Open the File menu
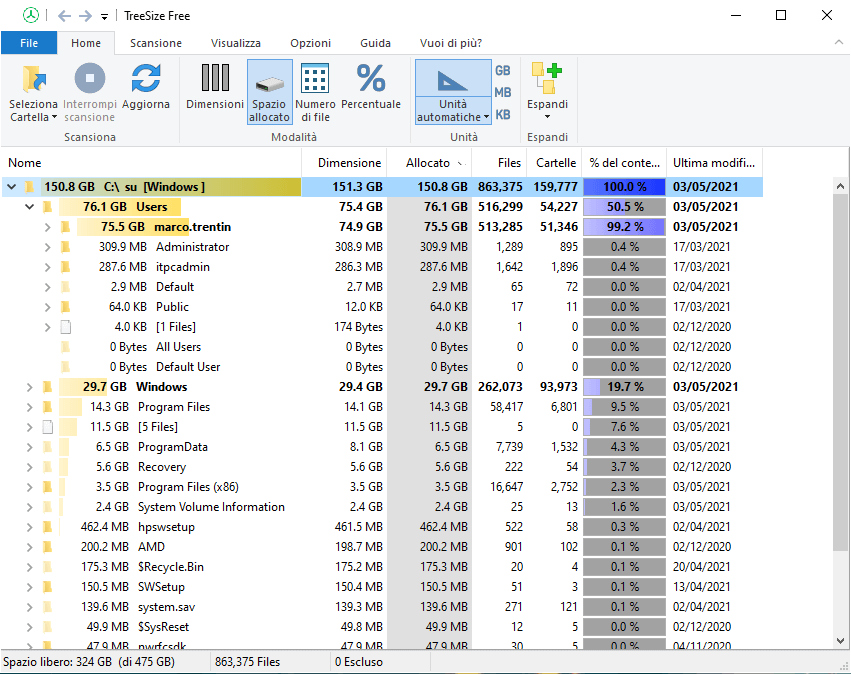Screen dimensions: 851x674 point(29,43)
